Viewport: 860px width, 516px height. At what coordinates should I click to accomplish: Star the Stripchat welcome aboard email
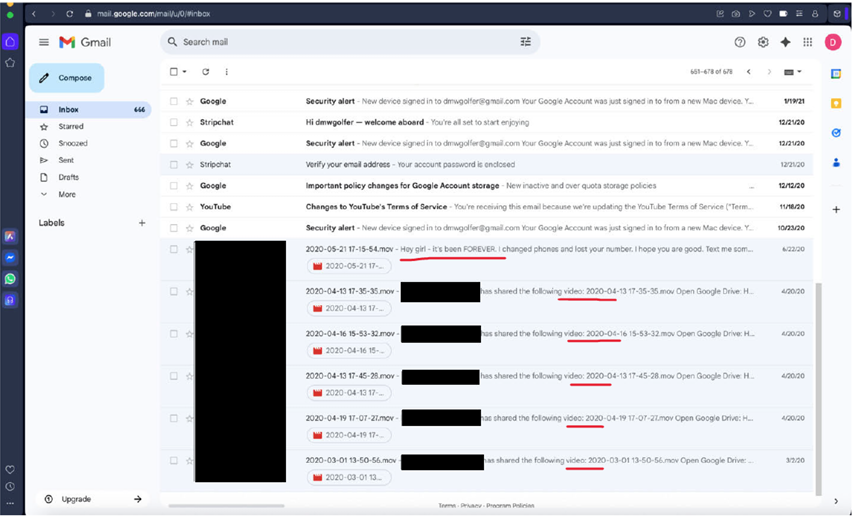click(190, 122)
